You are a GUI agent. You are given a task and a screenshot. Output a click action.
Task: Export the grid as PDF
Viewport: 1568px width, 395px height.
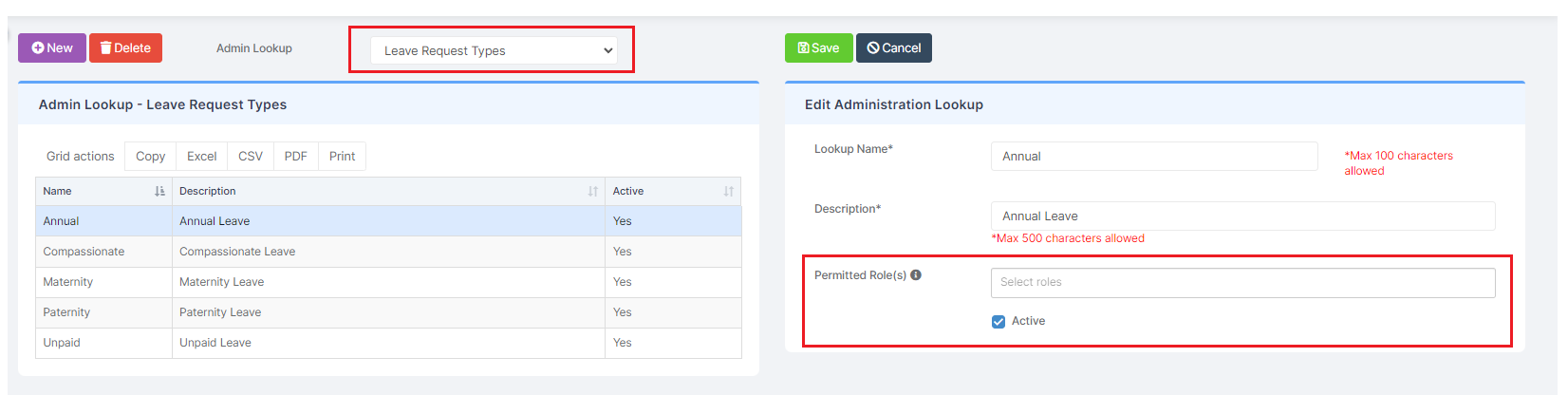coord(296,157)
